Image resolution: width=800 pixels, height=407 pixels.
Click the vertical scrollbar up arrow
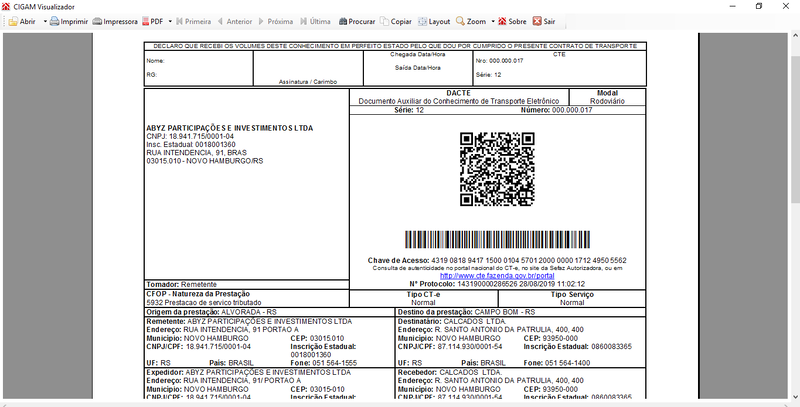coord(795,37)
